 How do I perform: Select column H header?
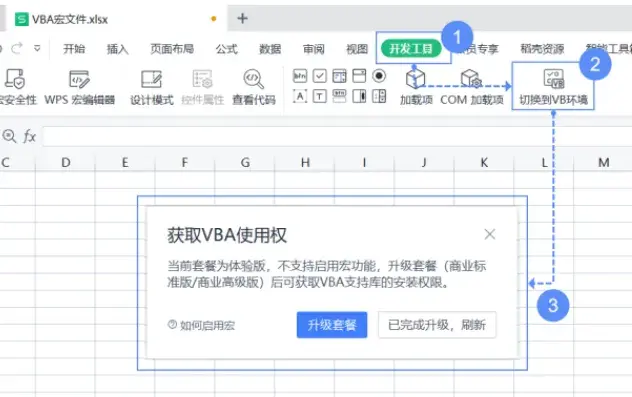pos(305,162)
